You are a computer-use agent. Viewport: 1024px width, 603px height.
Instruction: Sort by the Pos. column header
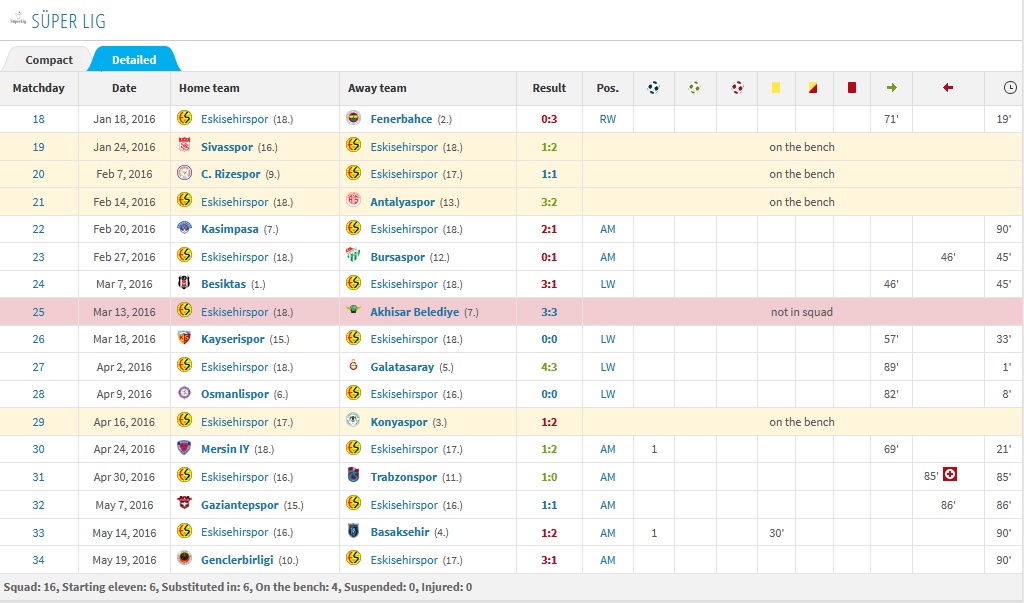(607, 88)
